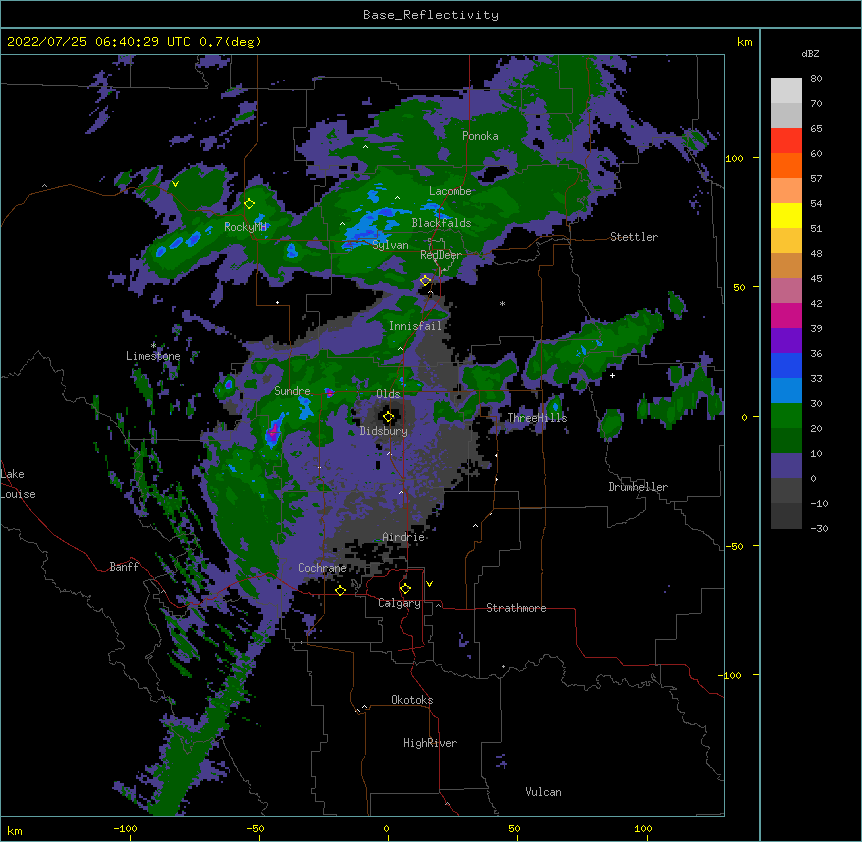Click the RockyMH label
This screenshot has height=842, width=862.
pyautogui.click(x=245, y=227)
